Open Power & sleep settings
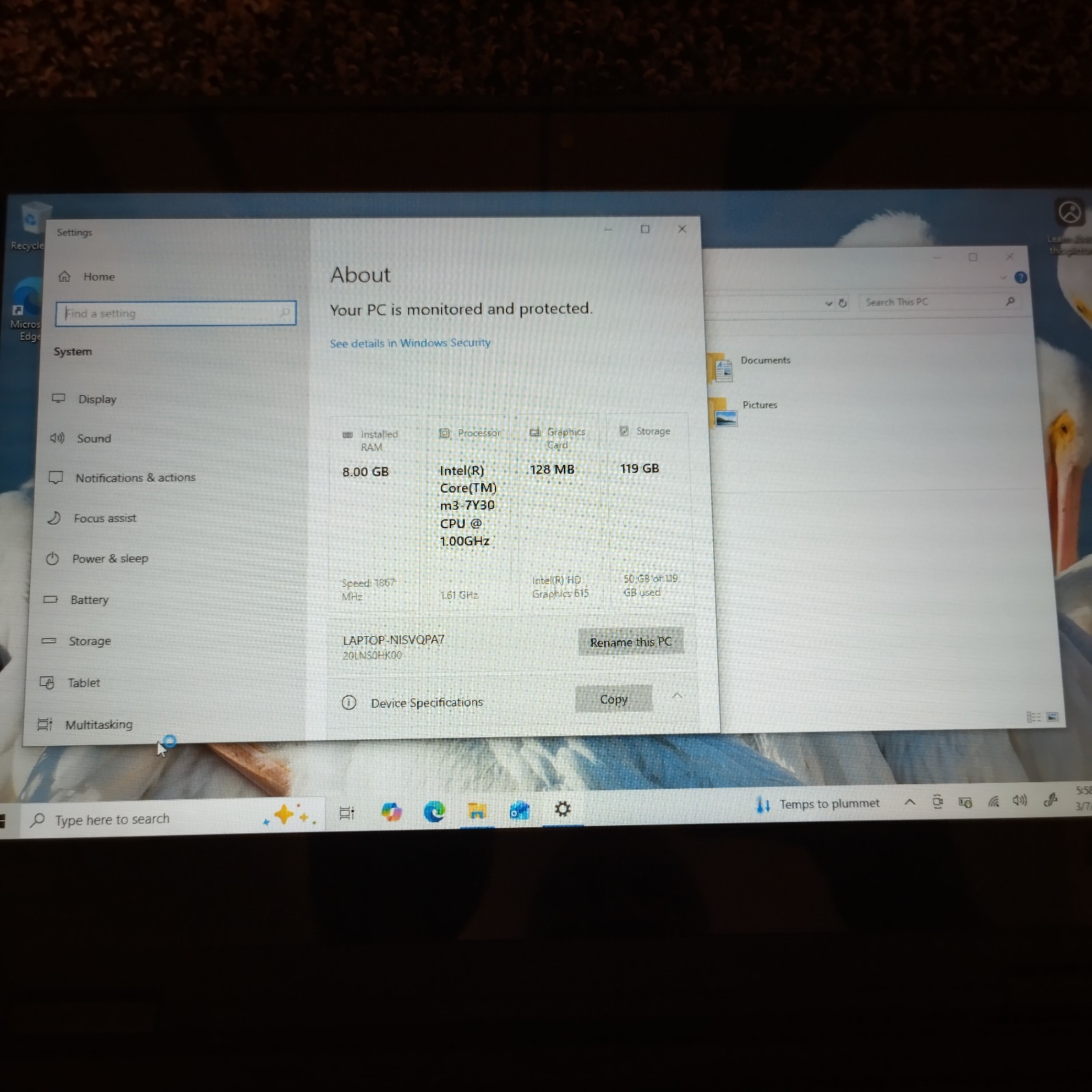Viewport: 1092px width, 1092px height. tap(97, 558)
